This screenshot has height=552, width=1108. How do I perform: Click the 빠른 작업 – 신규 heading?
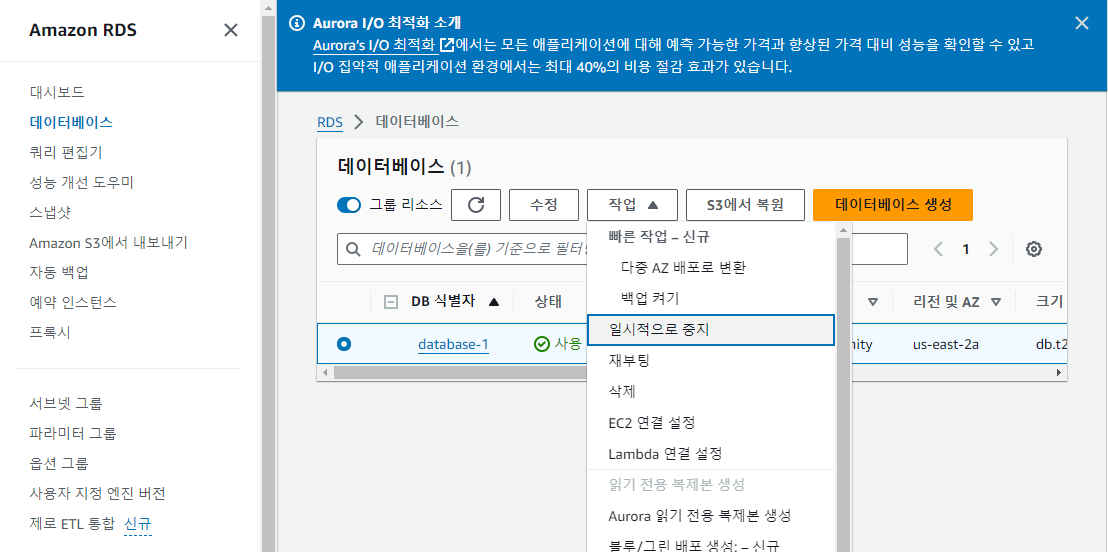659,237
